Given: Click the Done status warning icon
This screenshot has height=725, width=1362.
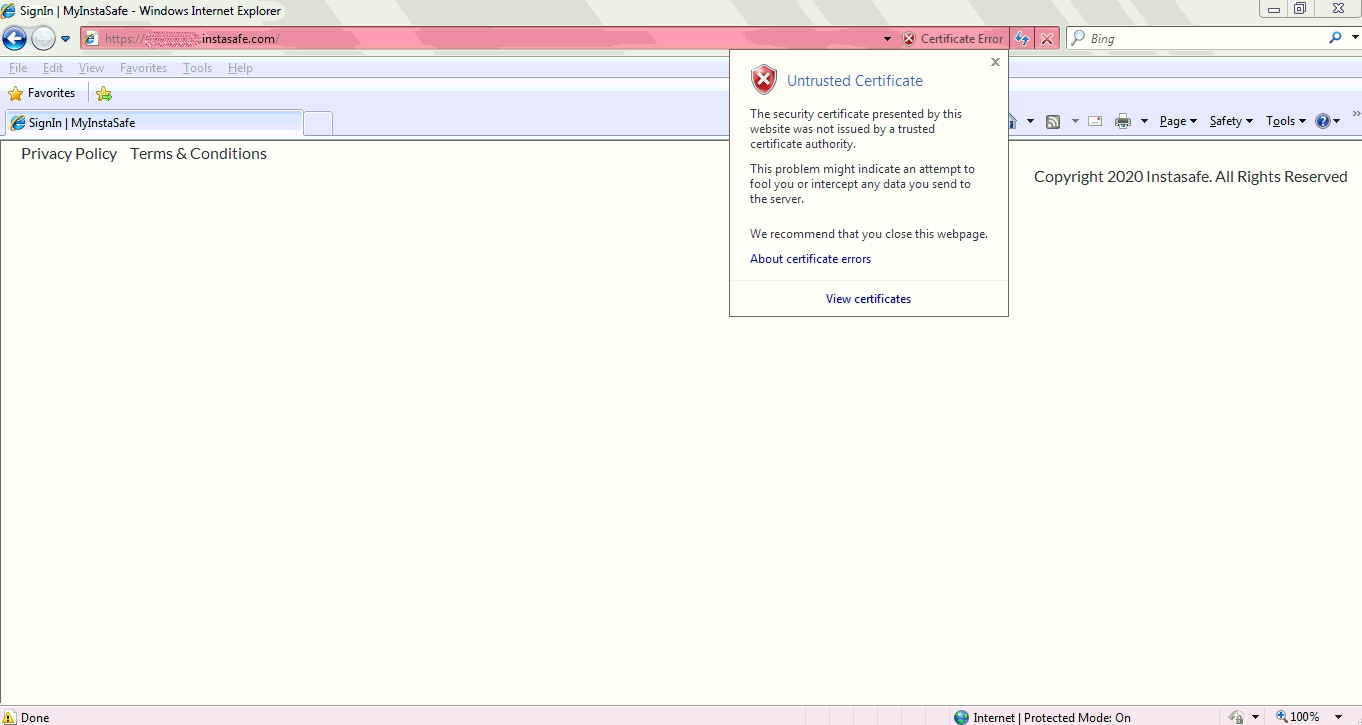Looking at the screenshot, I should (10, 717).
